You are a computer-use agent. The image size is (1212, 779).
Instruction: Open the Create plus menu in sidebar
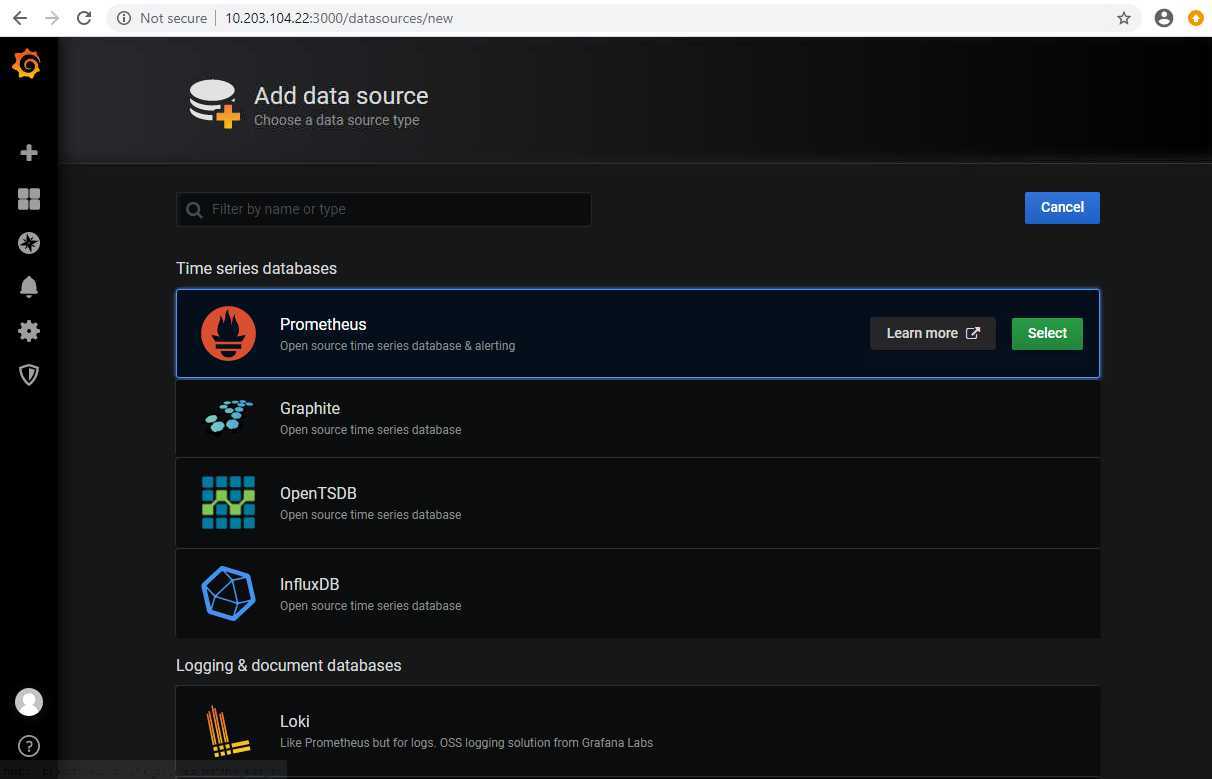29,153
